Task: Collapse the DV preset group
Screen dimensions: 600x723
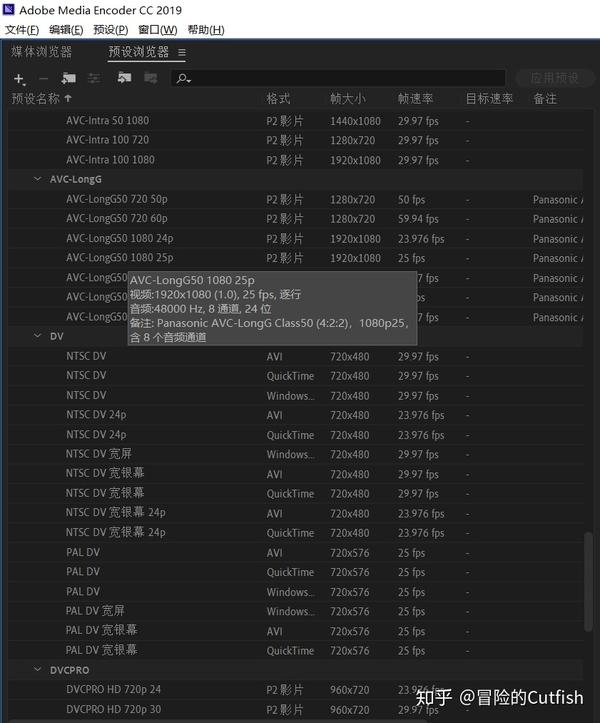Action: [37, 336]
